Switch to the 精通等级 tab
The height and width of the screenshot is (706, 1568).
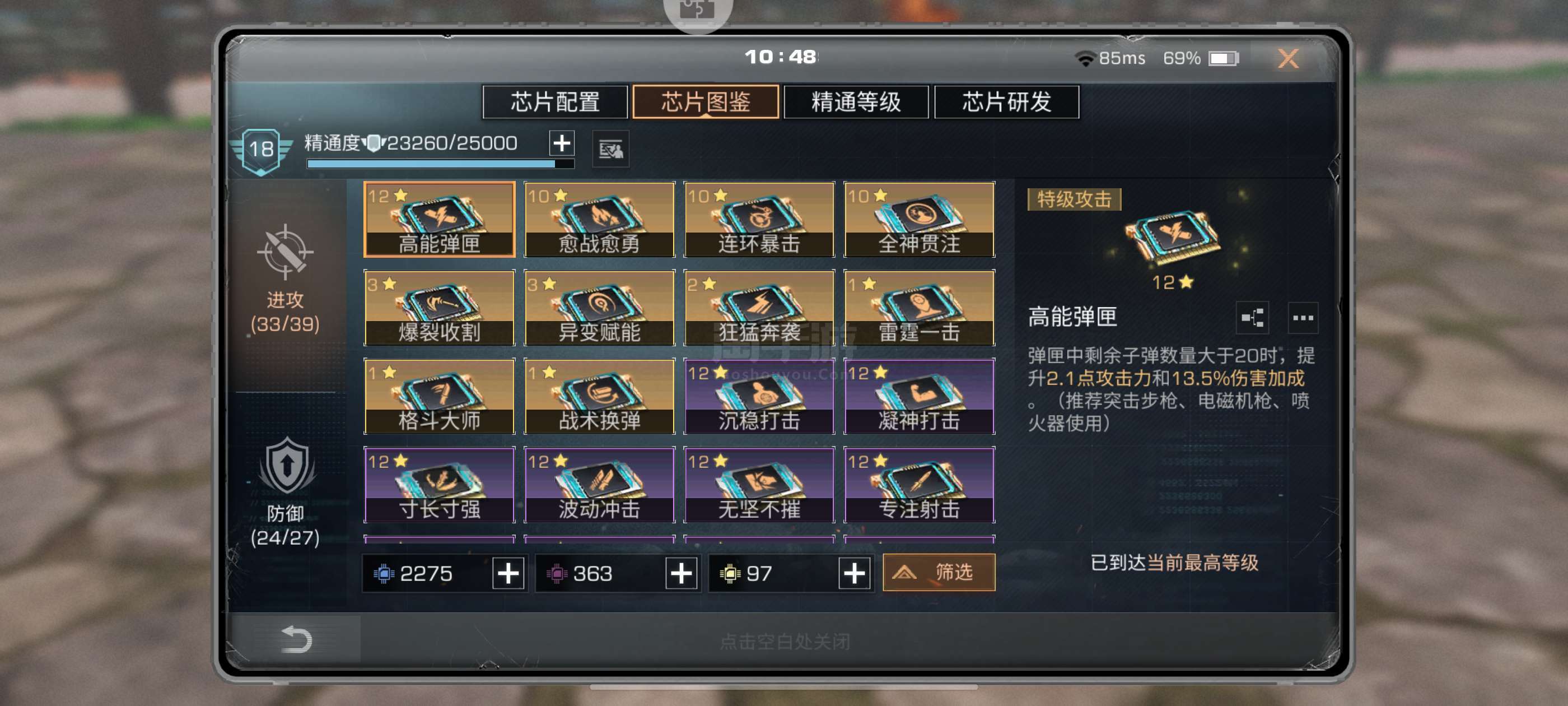pos(856,102)
